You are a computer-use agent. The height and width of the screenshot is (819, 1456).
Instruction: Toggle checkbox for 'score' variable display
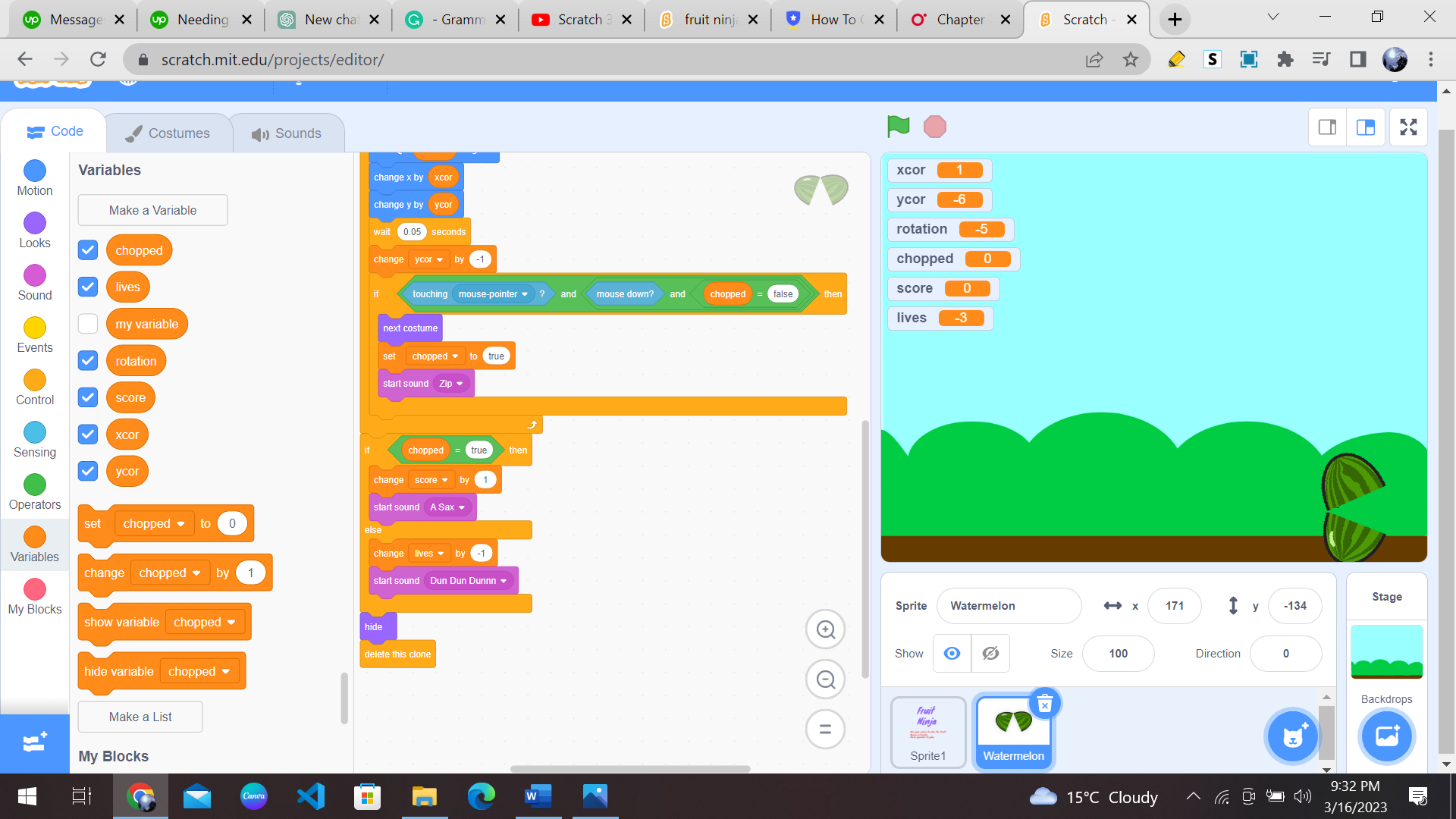pos(89,397)
